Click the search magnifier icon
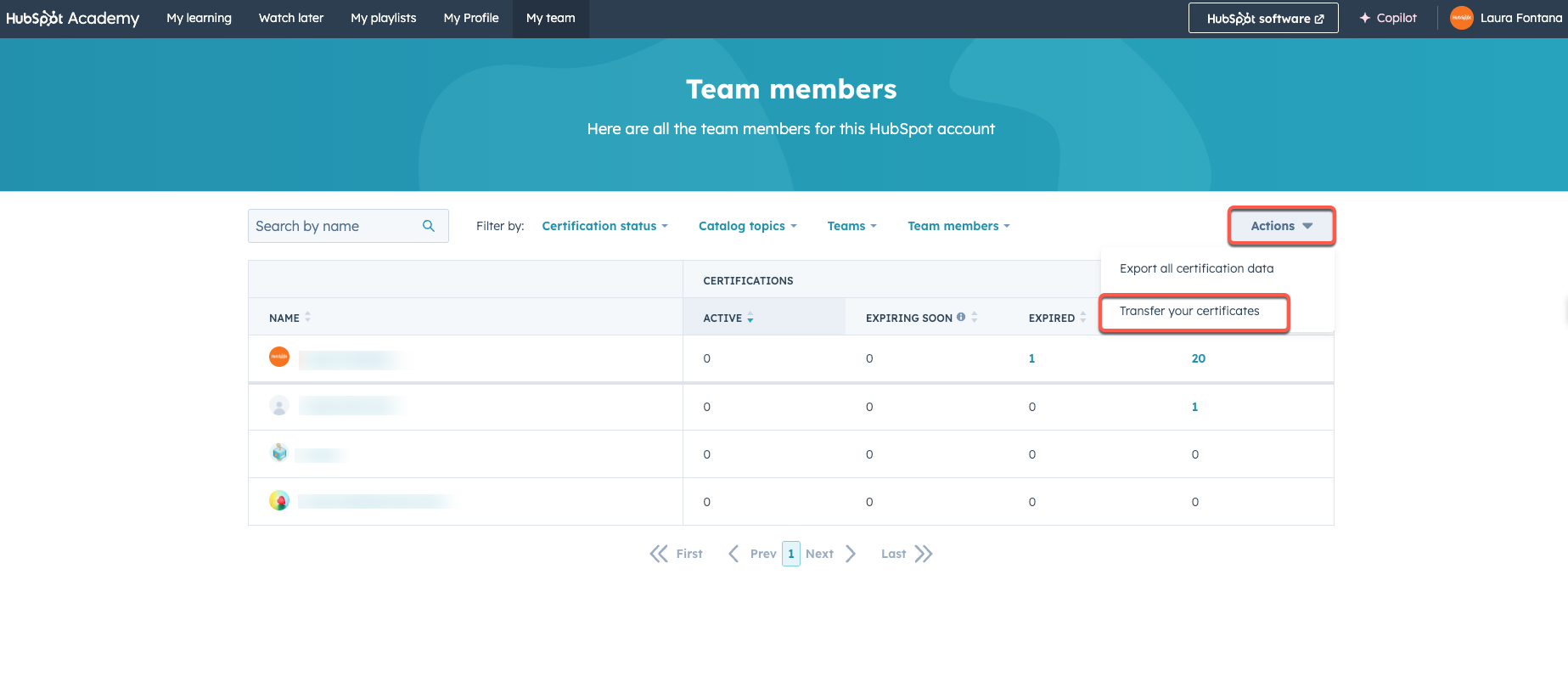Image resolution: width=1568 pixels, height=693 pixels. 429,226
